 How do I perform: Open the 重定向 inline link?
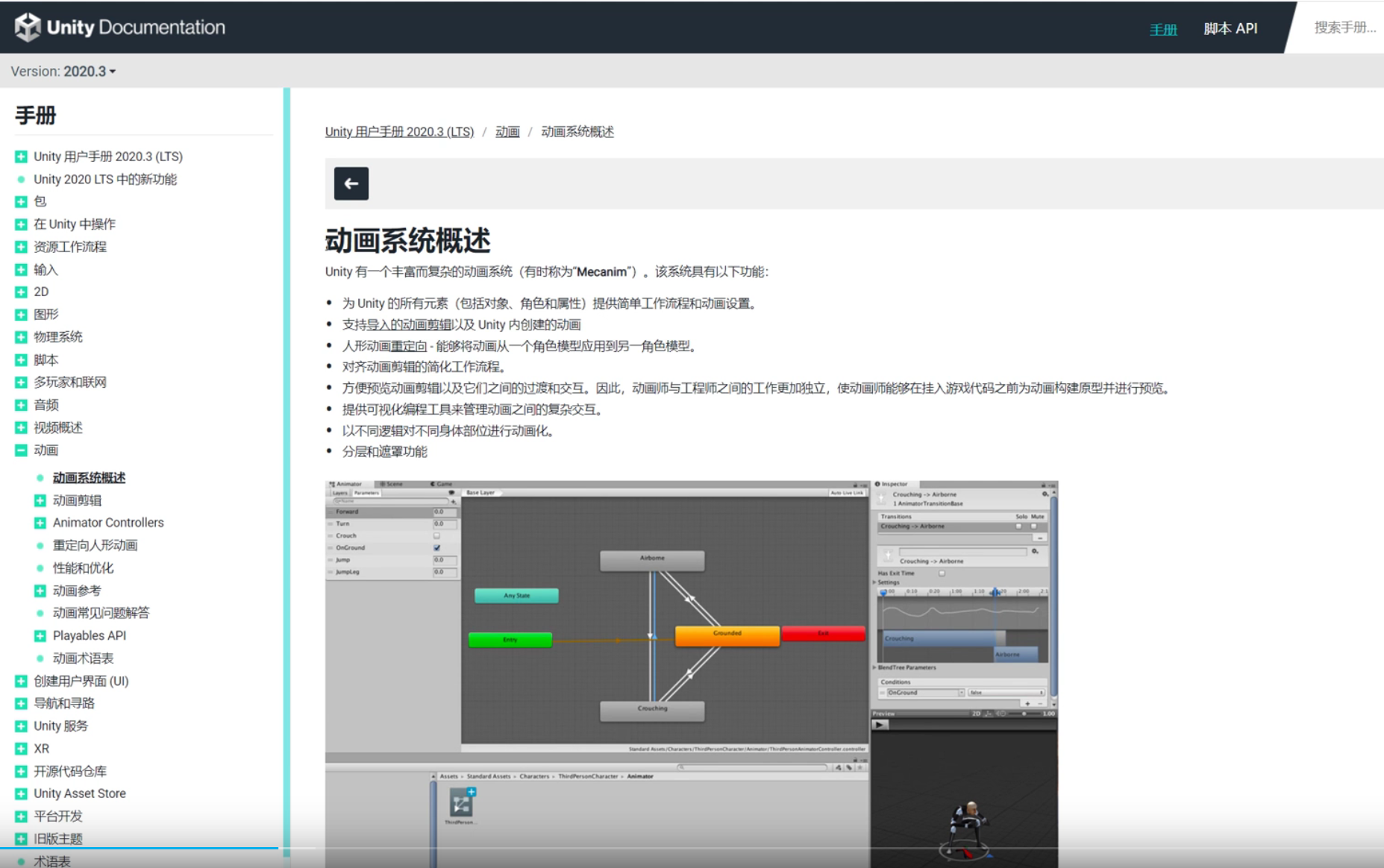click(410, 346)
